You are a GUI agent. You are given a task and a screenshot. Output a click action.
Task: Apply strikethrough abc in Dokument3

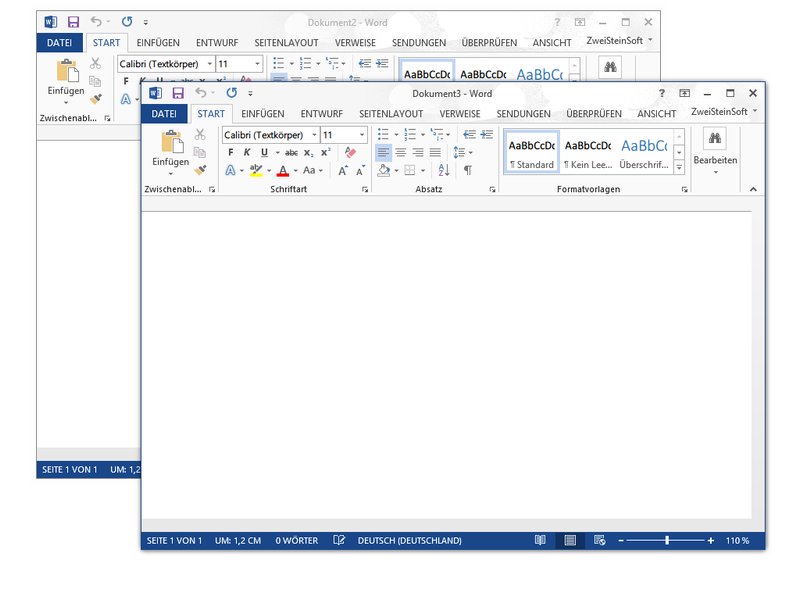click(x=291, y=153)
